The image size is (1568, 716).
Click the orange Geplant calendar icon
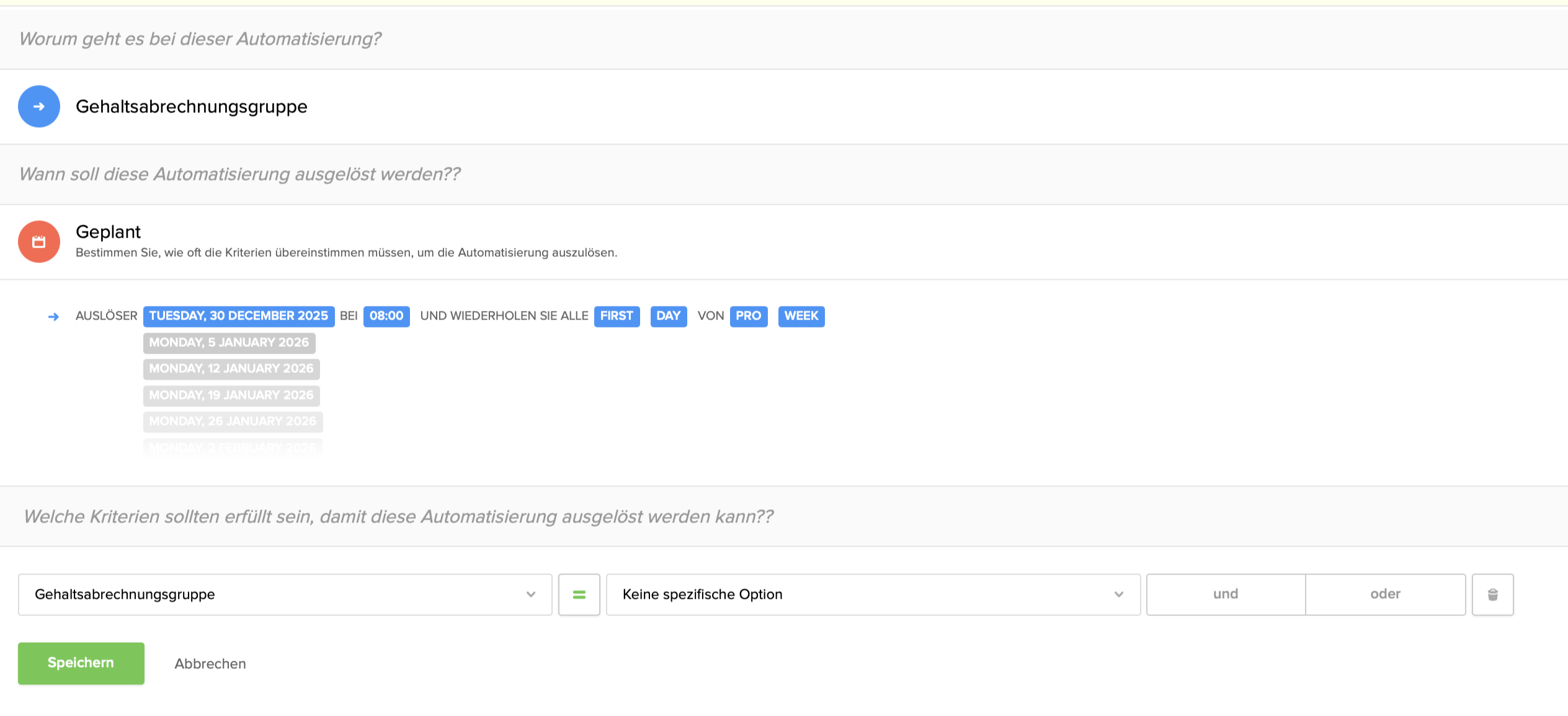pos(39,242)
